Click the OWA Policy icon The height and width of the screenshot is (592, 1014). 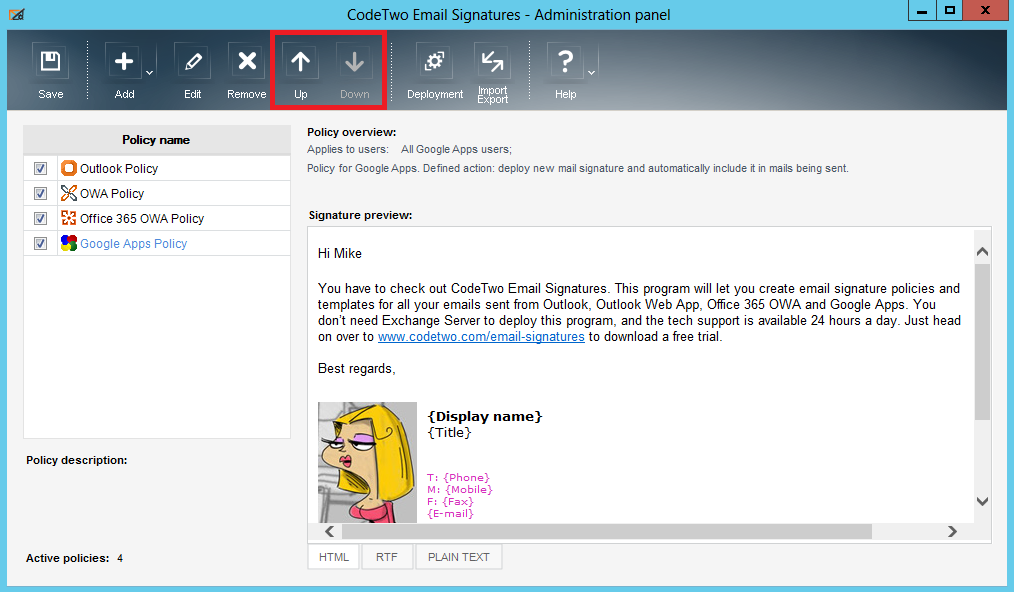(x=69, y=193)
